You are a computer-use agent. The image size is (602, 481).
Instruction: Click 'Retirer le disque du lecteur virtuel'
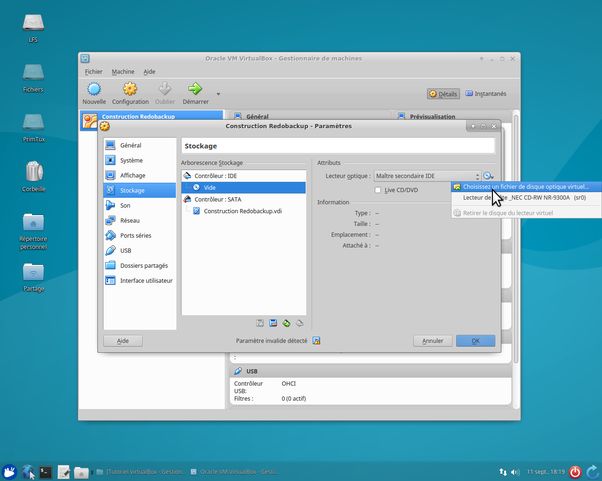pos(526,213)
